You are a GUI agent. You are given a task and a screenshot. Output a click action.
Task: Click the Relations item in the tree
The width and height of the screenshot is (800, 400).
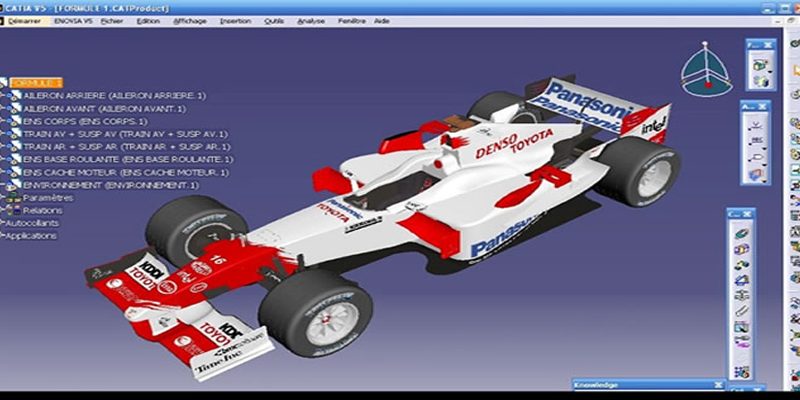43,211
